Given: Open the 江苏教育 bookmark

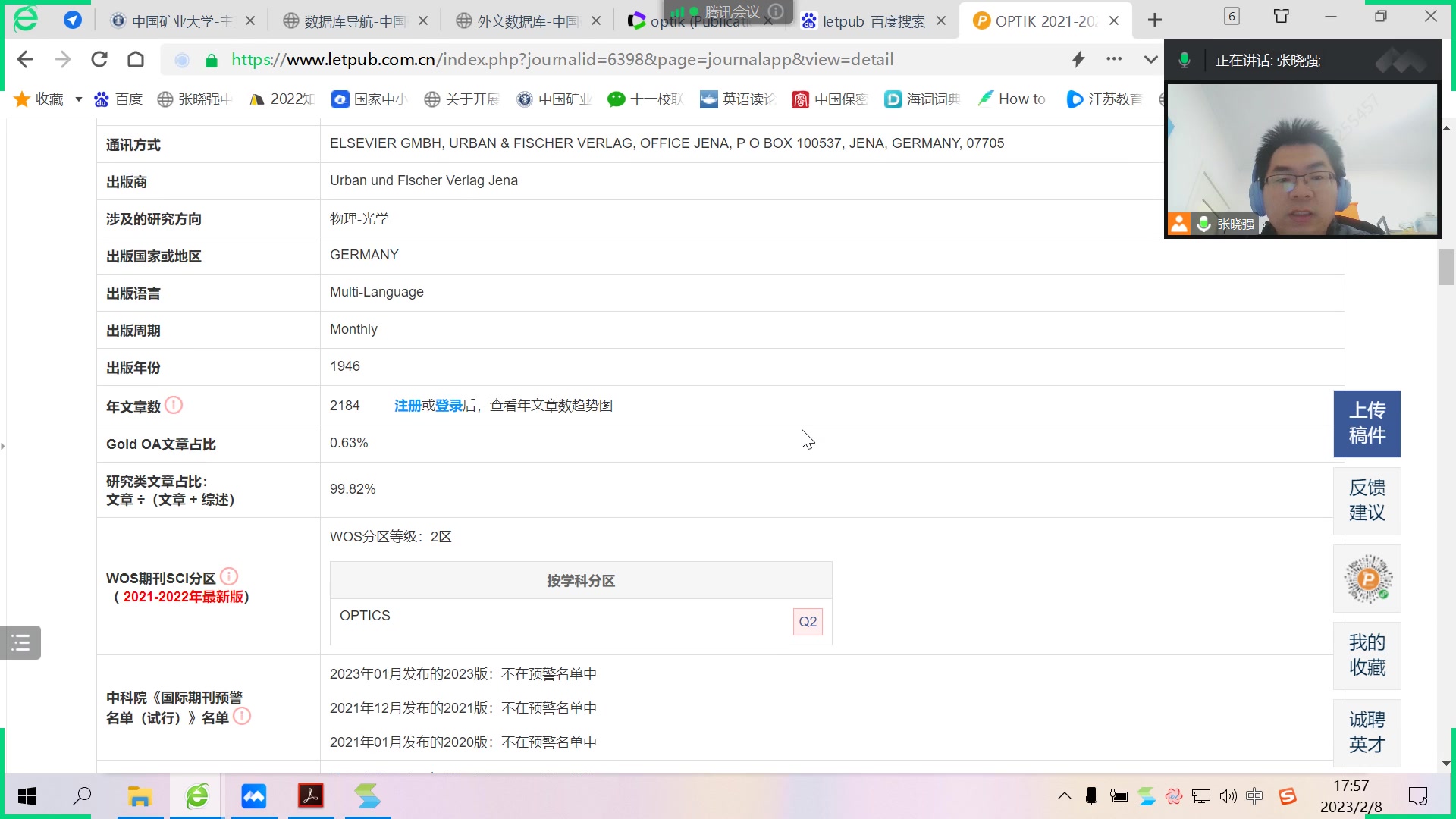Looking at the screenshot, I should [x=1104, y=99].
